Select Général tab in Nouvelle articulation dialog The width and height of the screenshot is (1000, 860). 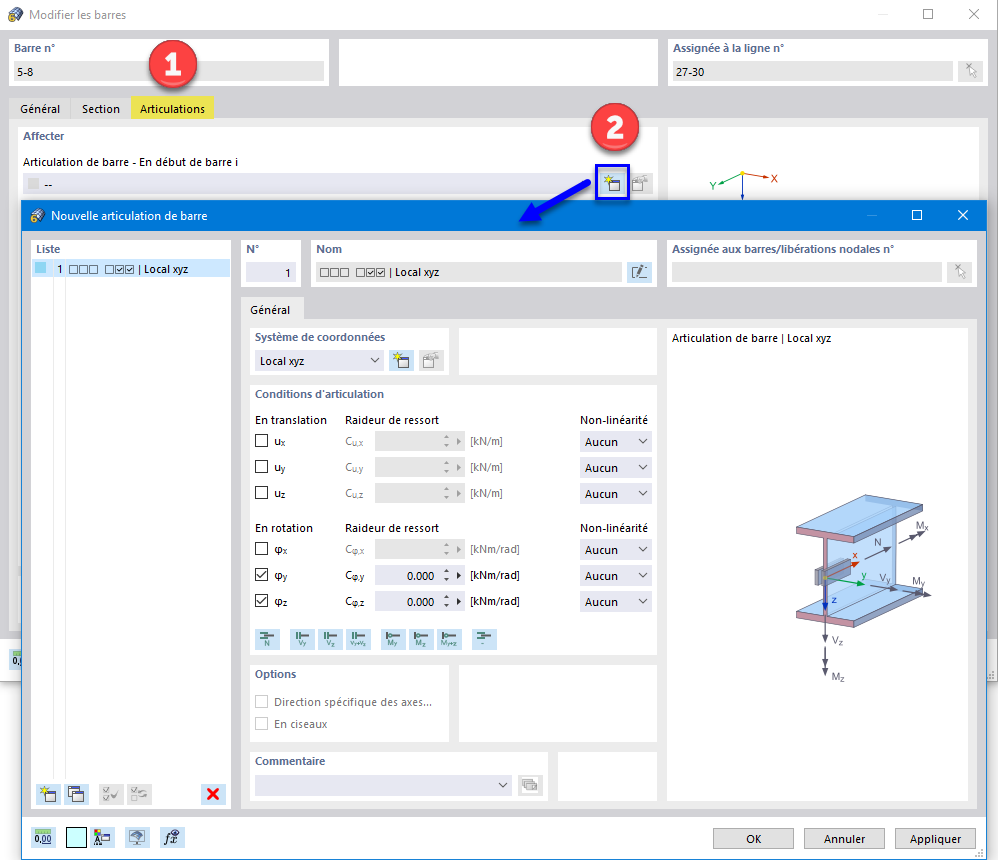(x=270, y=309)
